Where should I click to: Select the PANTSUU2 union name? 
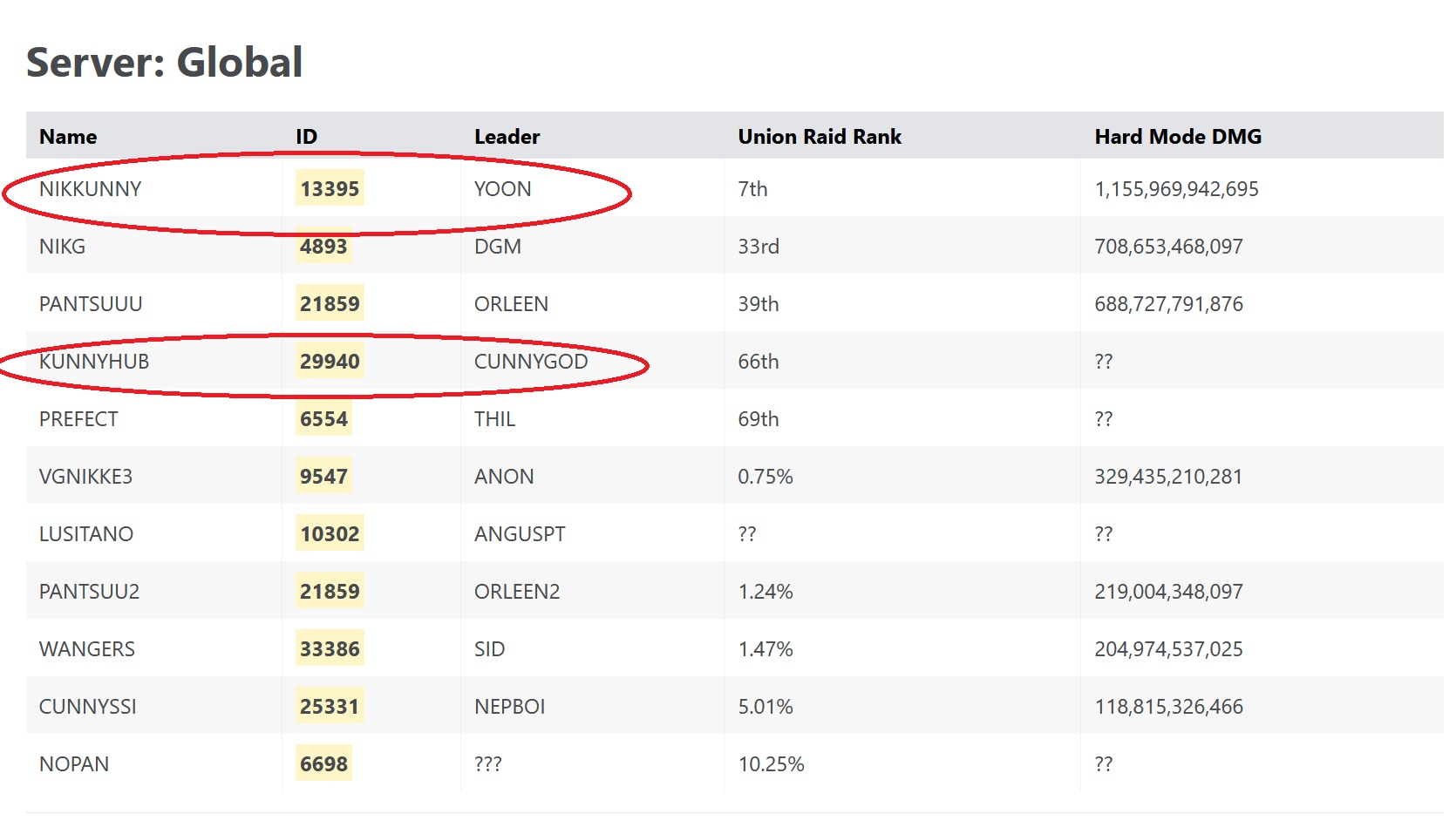pyautogui.click(x=89, y=592)
